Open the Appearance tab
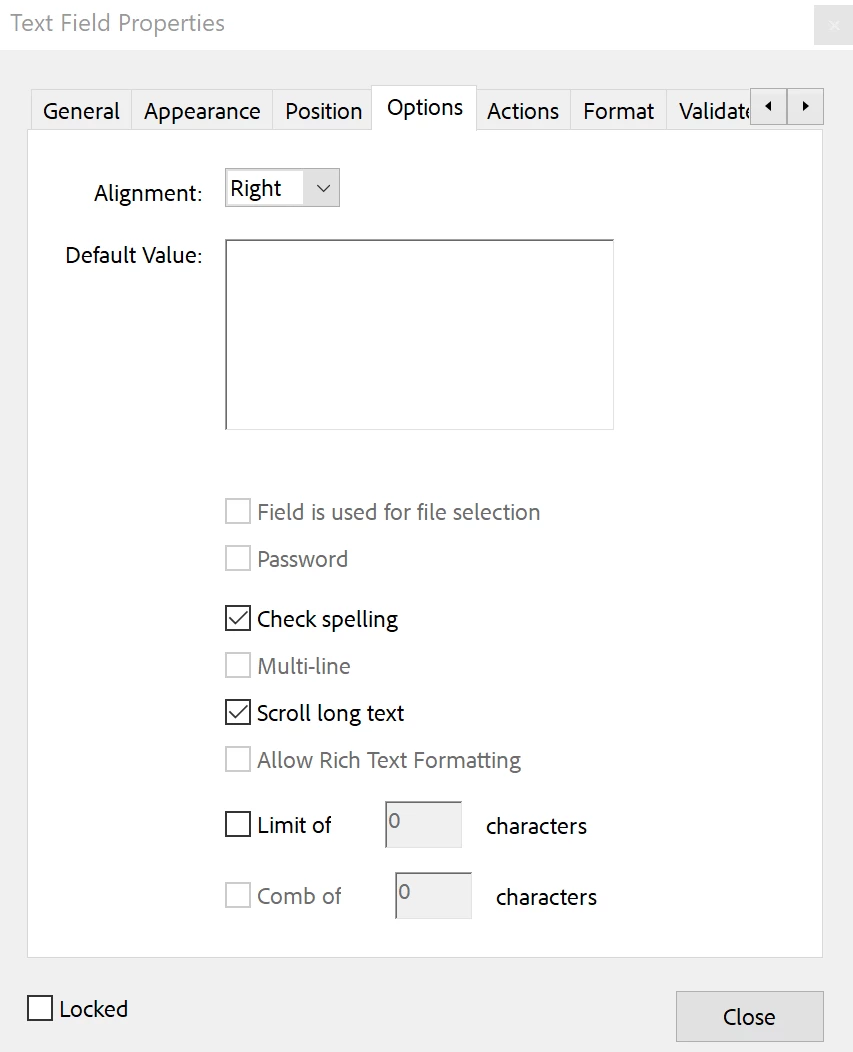 click(x=202, y=111)
